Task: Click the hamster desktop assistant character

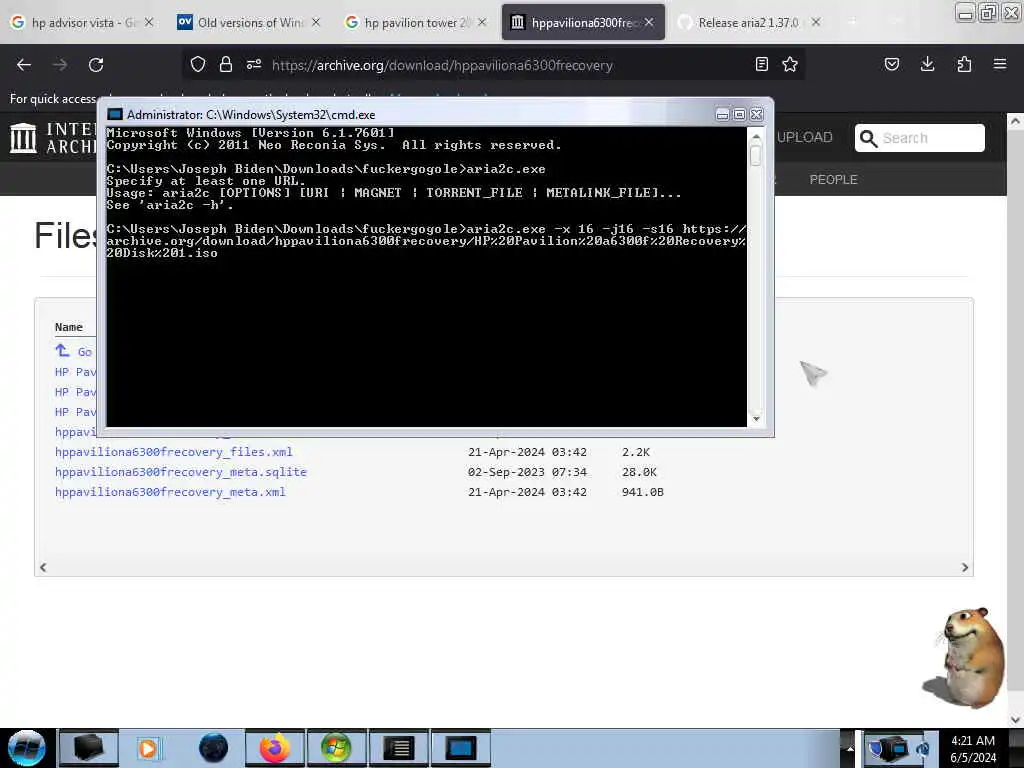Action: click(965, 657)
